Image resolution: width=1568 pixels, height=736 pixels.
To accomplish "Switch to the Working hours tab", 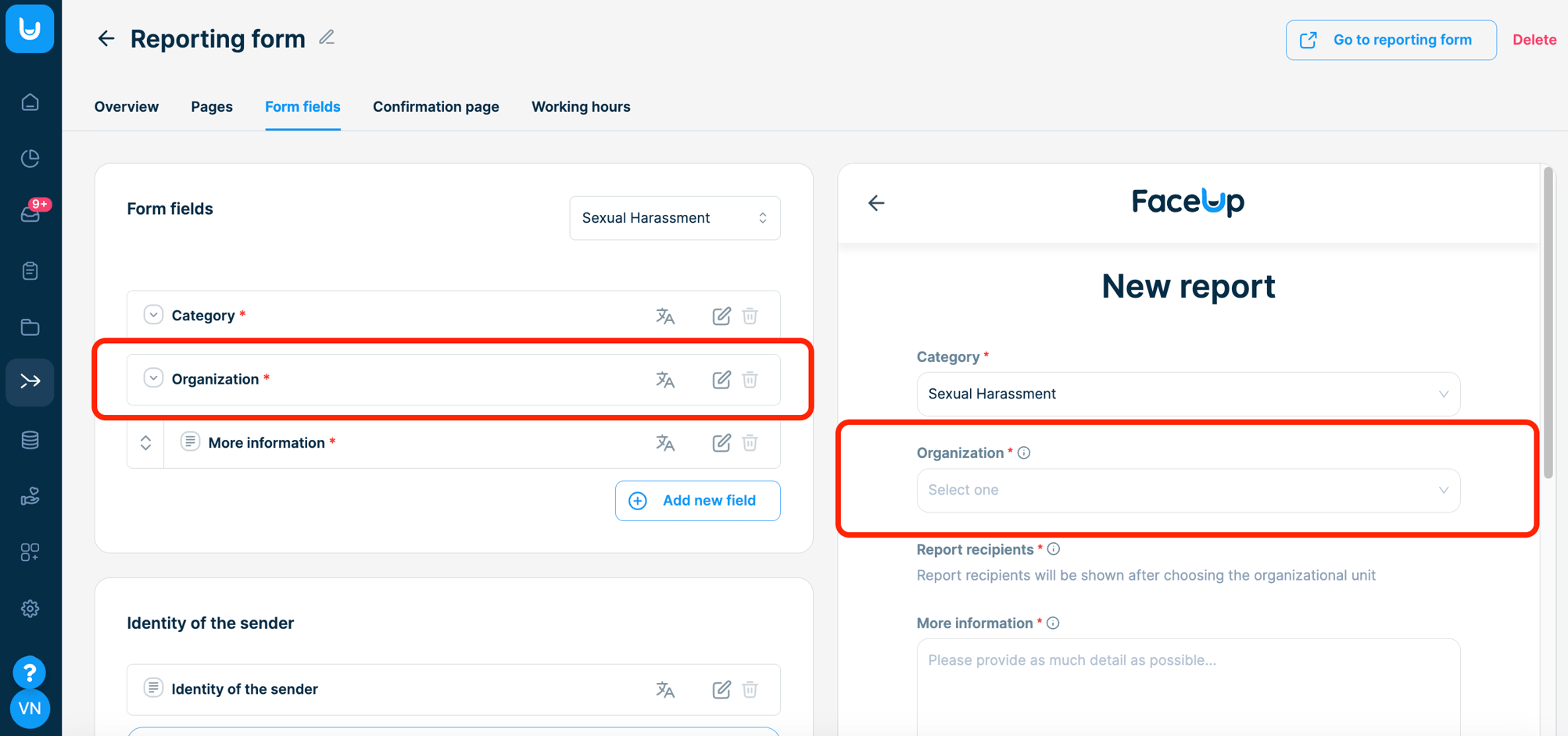I will point(581,107).
